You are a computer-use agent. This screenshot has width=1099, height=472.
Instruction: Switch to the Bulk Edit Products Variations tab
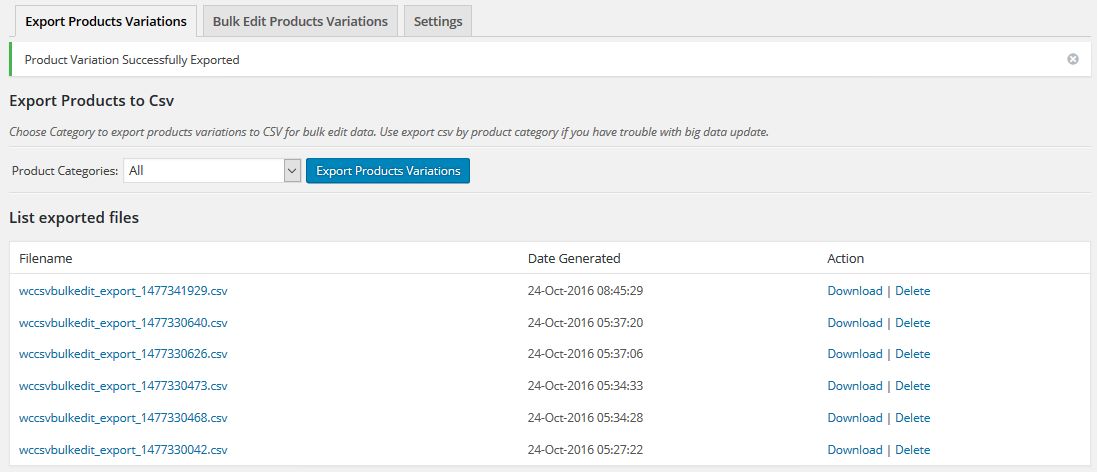pyautogui.click(x=300, y=21)
